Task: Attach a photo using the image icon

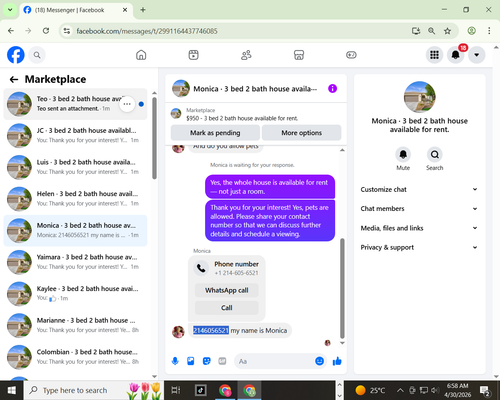Action: coord(191,361)
